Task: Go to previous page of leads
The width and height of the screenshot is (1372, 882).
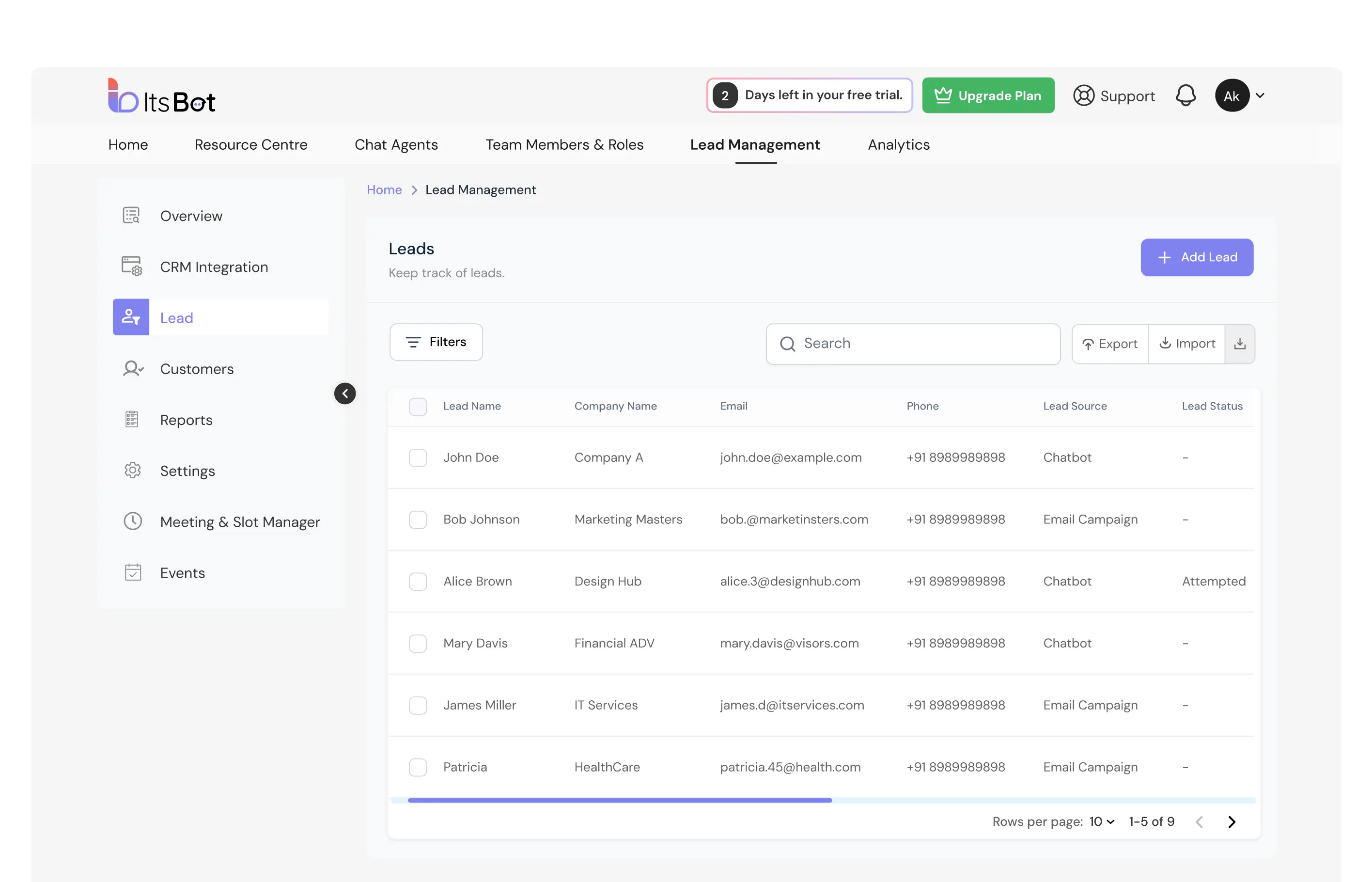Action: [x=1199, y=822]
